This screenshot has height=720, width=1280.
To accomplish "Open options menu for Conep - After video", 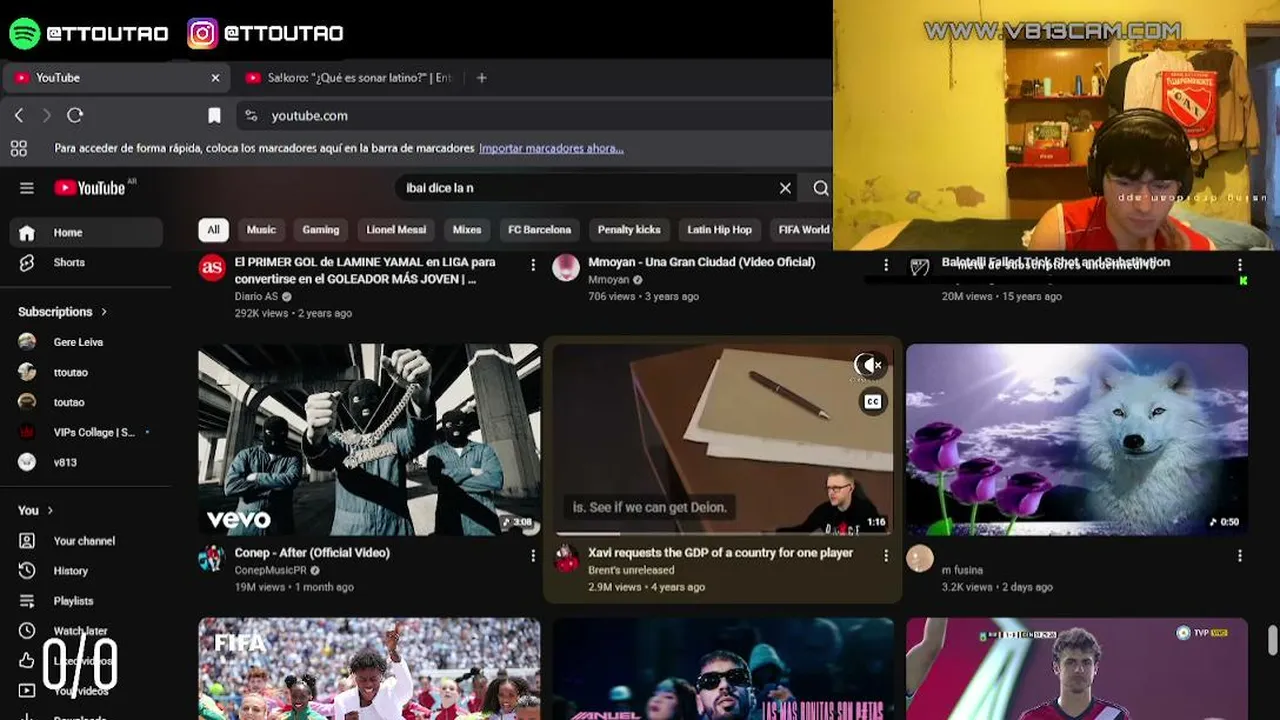I will click(x=533, y=555).
